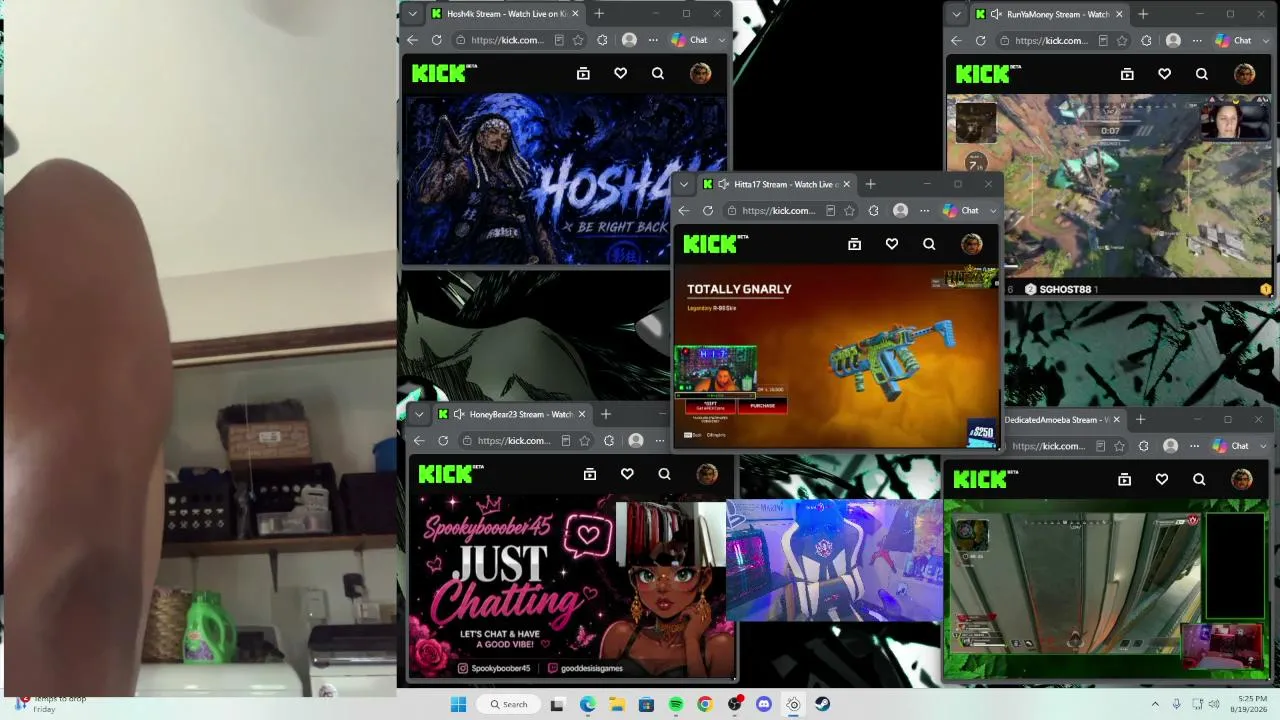The image size is (1280, 720).
Task: Click Following heart in RunYaMoney window
Action: 1164,73
